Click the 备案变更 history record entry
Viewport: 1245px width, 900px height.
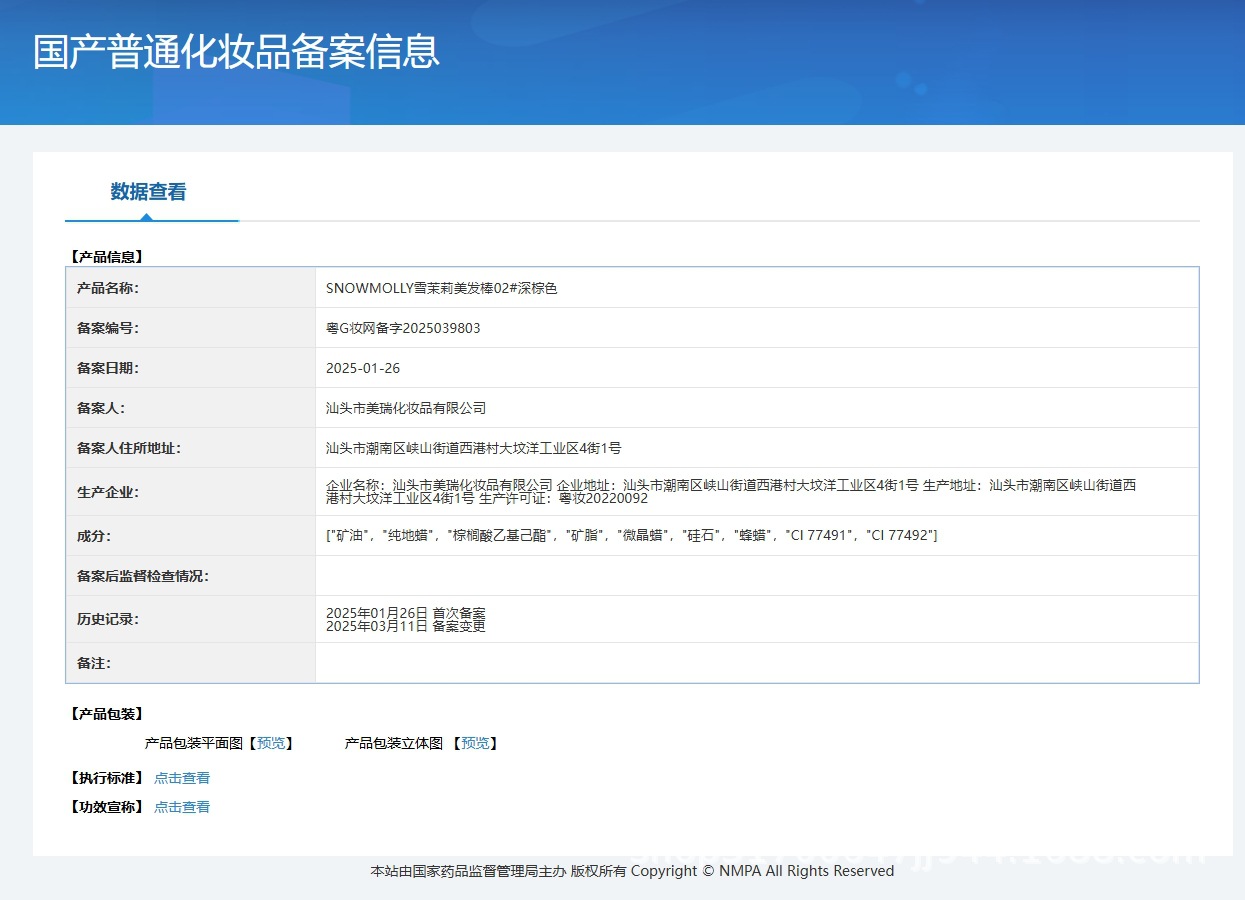[406, 626]
